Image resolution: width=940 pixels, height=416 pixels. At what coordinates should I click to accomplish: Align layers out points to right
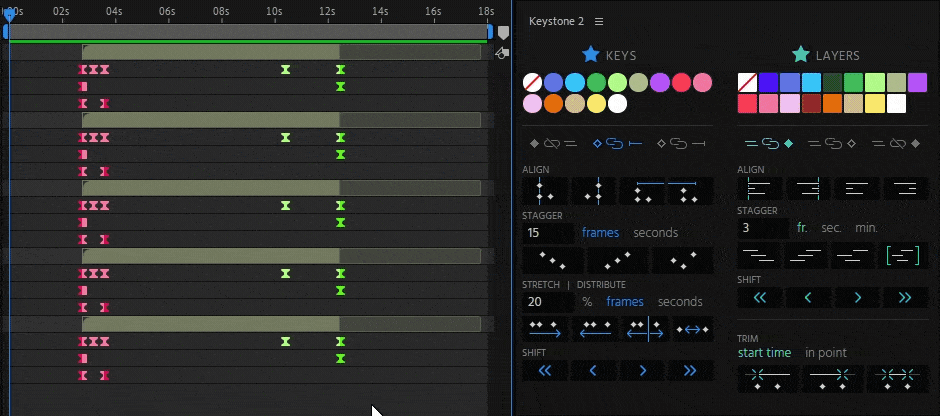[x=808, y=189]
